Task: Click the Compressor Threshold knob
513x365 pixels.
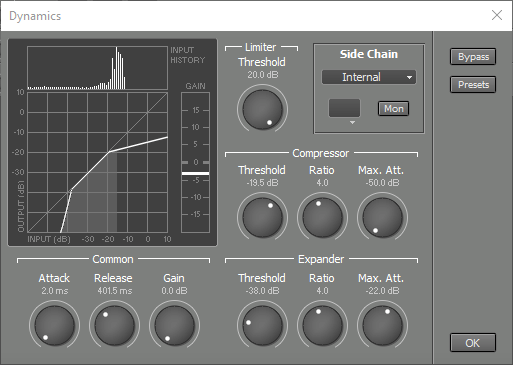Action: [262, 218]
